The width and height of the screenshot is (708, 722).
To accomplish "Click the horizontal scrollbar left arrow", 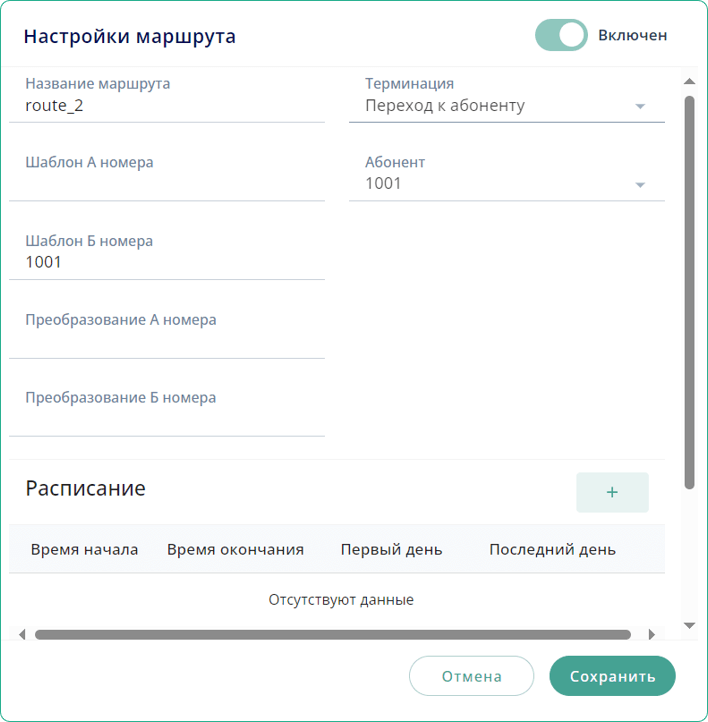I will (22, 634).
